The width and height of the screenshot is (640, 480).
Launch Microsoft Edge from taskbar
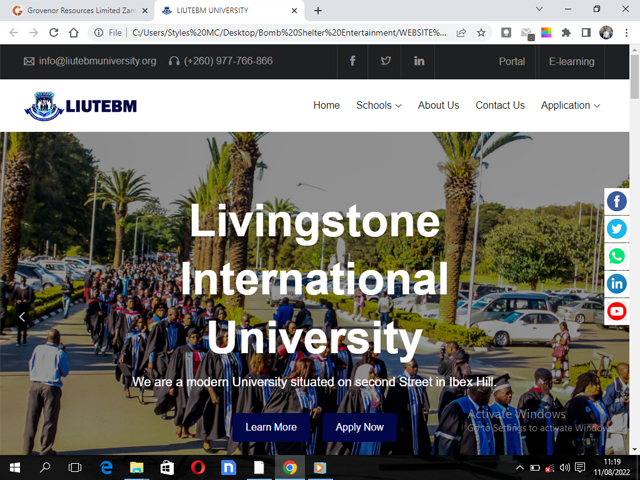106,468
